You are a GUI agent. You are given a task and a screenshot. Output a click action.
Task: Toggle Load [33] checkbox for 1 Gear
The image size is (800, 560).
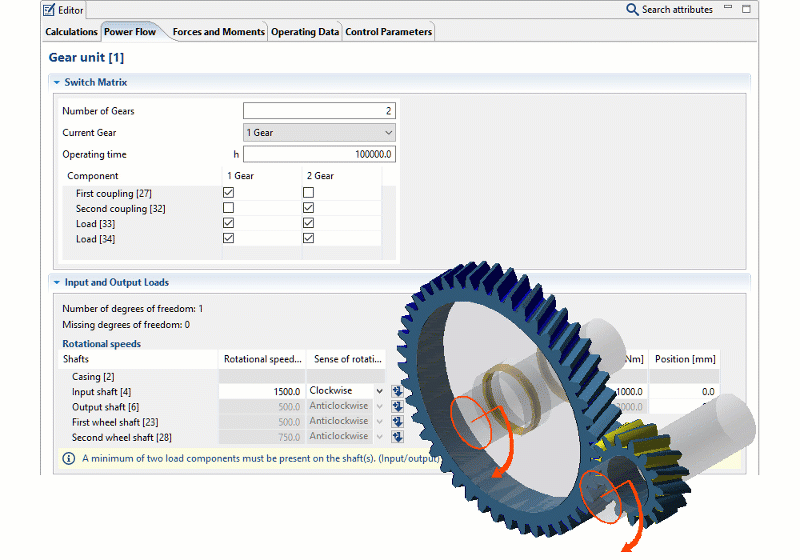(x=229, y=223)
